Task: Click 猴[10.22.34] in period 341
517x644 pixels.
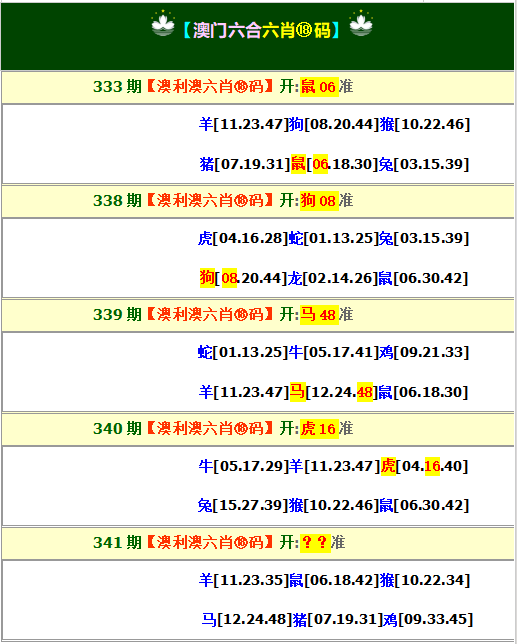Action: [x=425, y=580]
